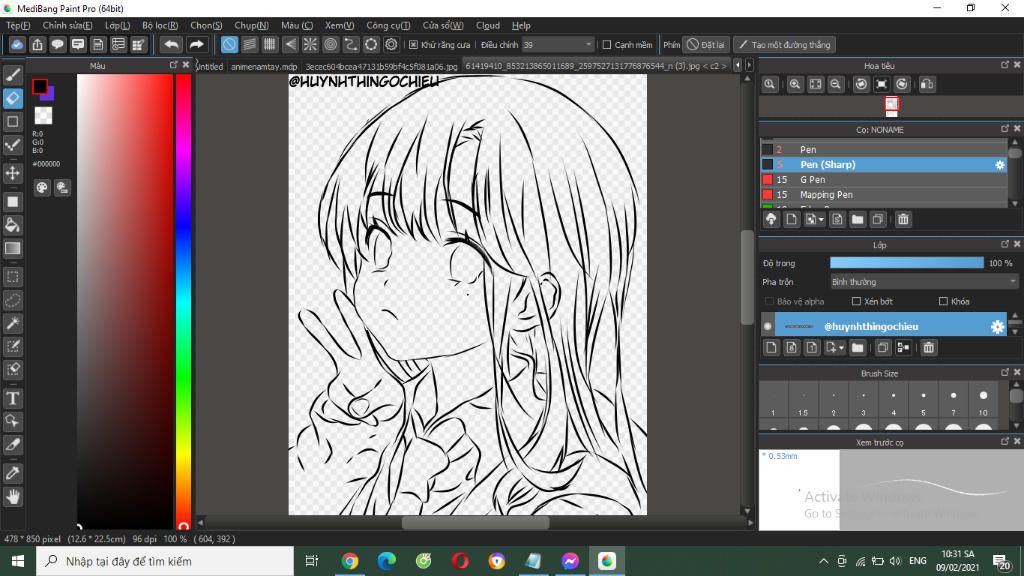
Task: Open the cloud save icon in toolbar
Action: coord(17,44)
